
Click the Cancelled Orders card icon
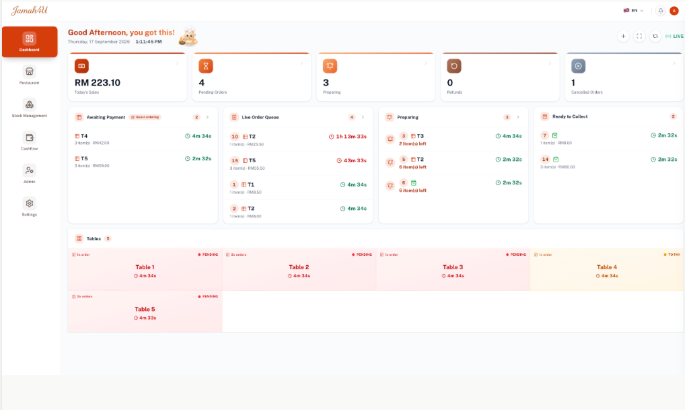[578, 66]
